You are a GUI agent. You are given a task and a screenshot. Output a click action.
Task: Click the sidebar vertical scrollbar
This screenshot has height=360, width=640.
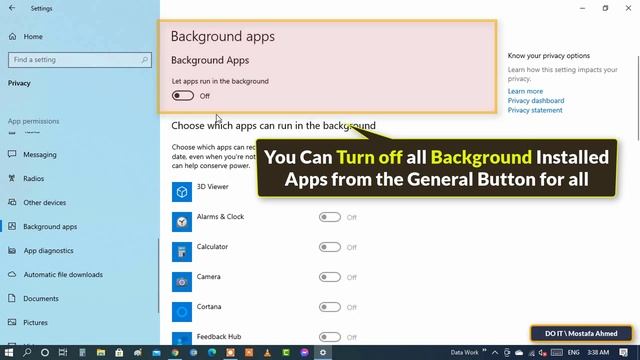(x=158, y=276)
